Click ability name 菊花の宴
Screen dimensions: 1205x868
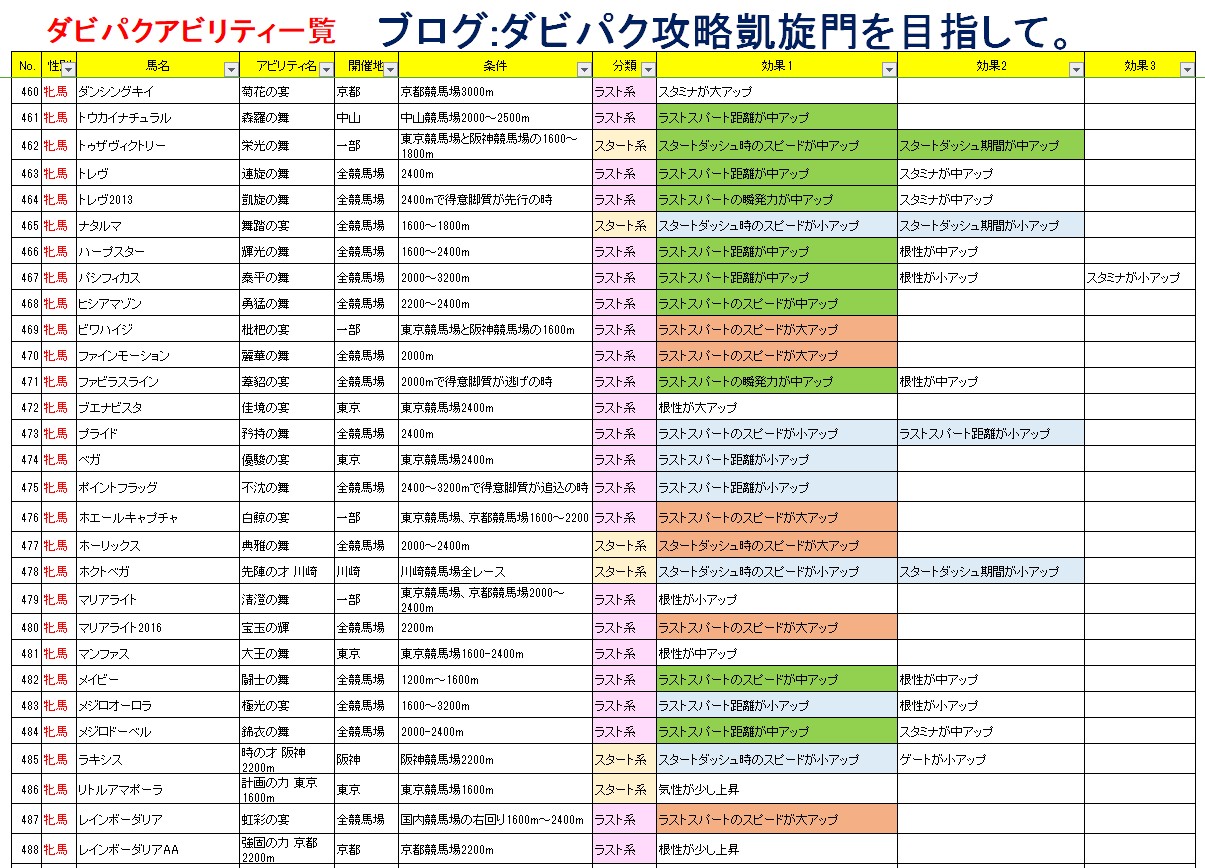[x=265, y=91]
